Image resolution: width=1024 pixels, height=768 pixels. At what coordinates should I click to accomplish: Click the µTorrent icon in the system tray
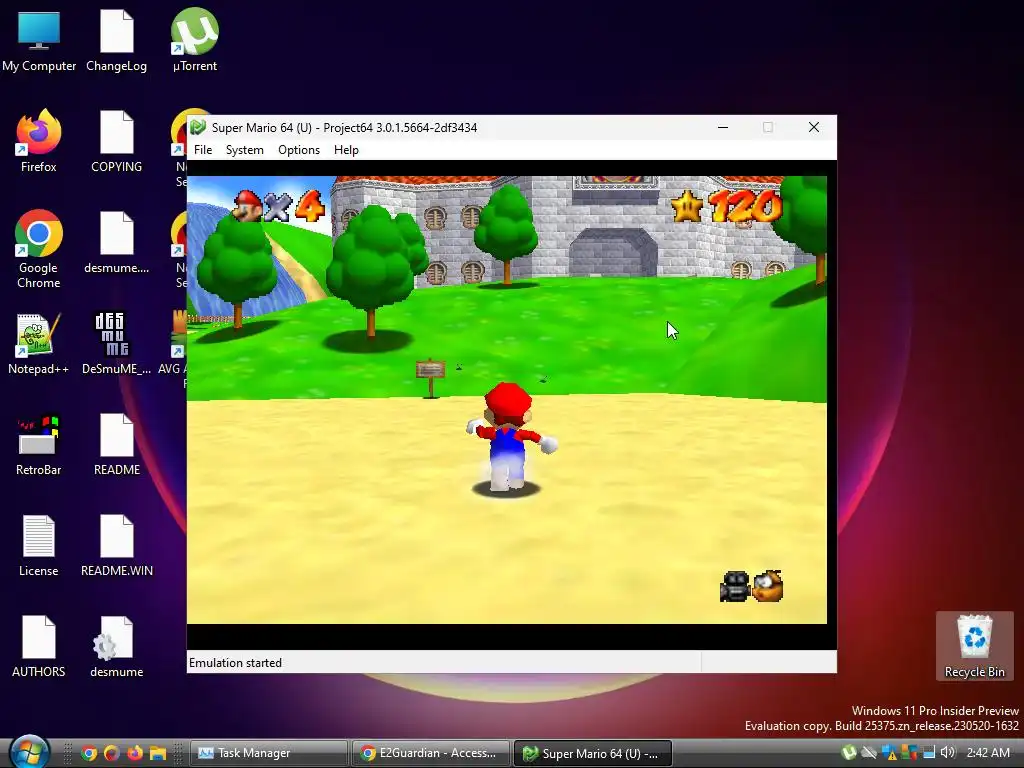pyautogui.click(x=849, y=753)
